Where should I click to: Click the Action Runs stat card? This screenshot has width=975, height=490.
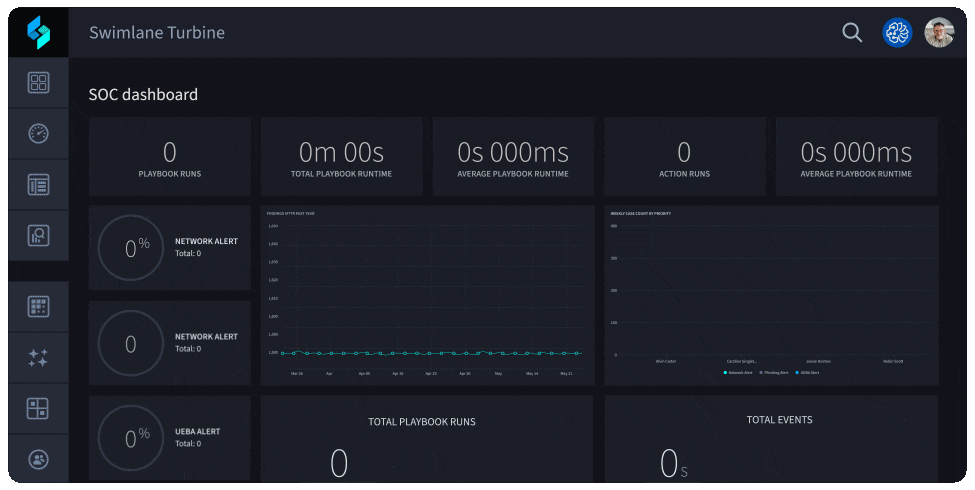[684, 157]
